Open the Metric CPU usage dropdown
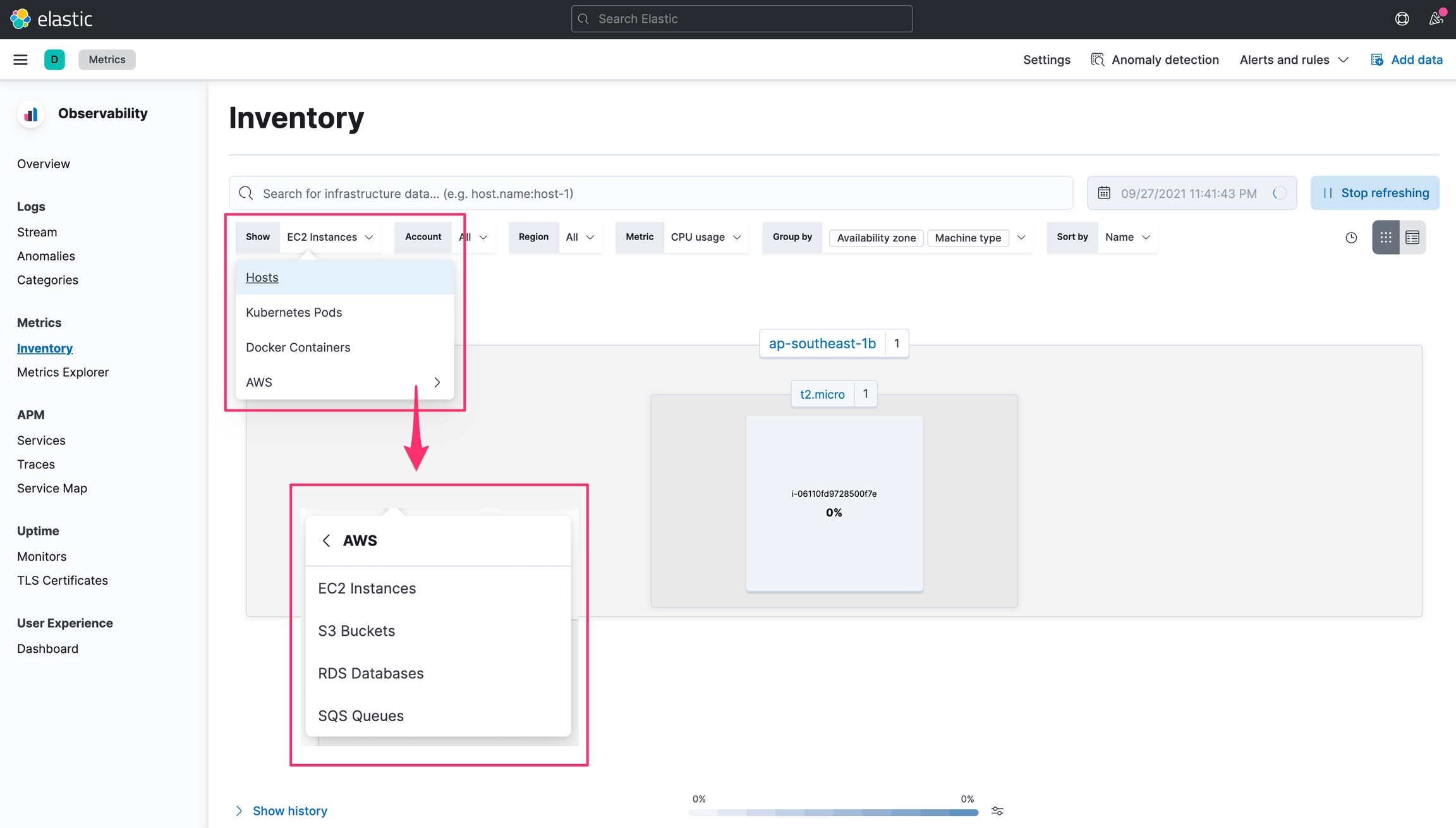Screen dimensions: 1456x828 point(705,237)
